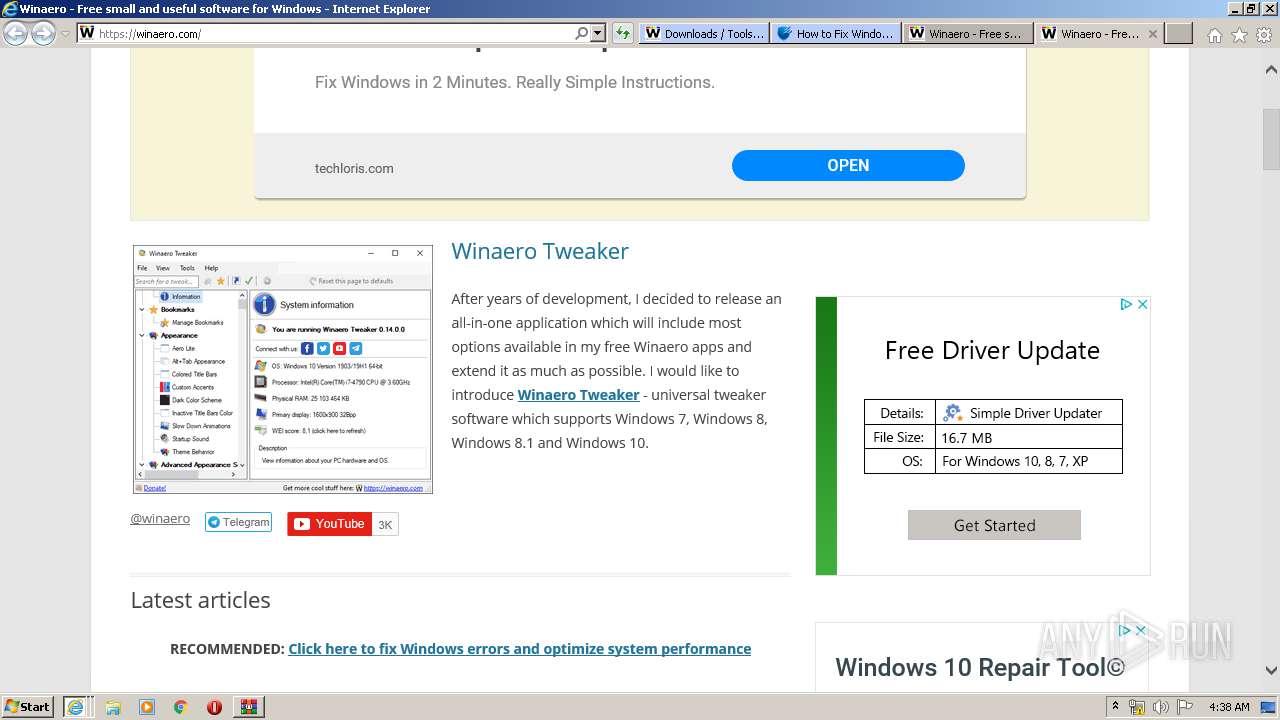Click the Free Driver Update ad title
Screen dimensions: 1280x720
992,350
